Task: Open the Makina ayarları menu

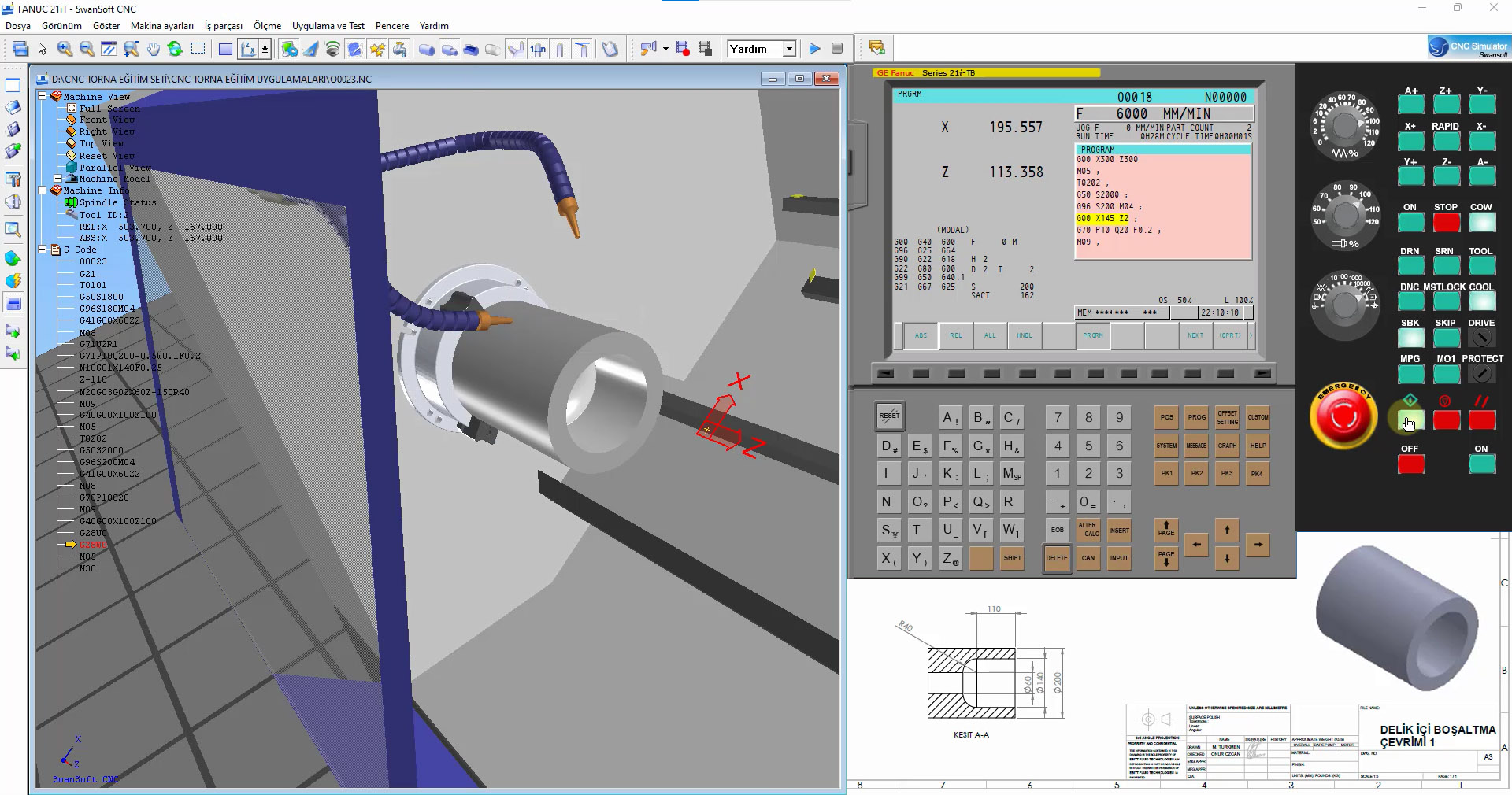Action: (x=161, y=26)
